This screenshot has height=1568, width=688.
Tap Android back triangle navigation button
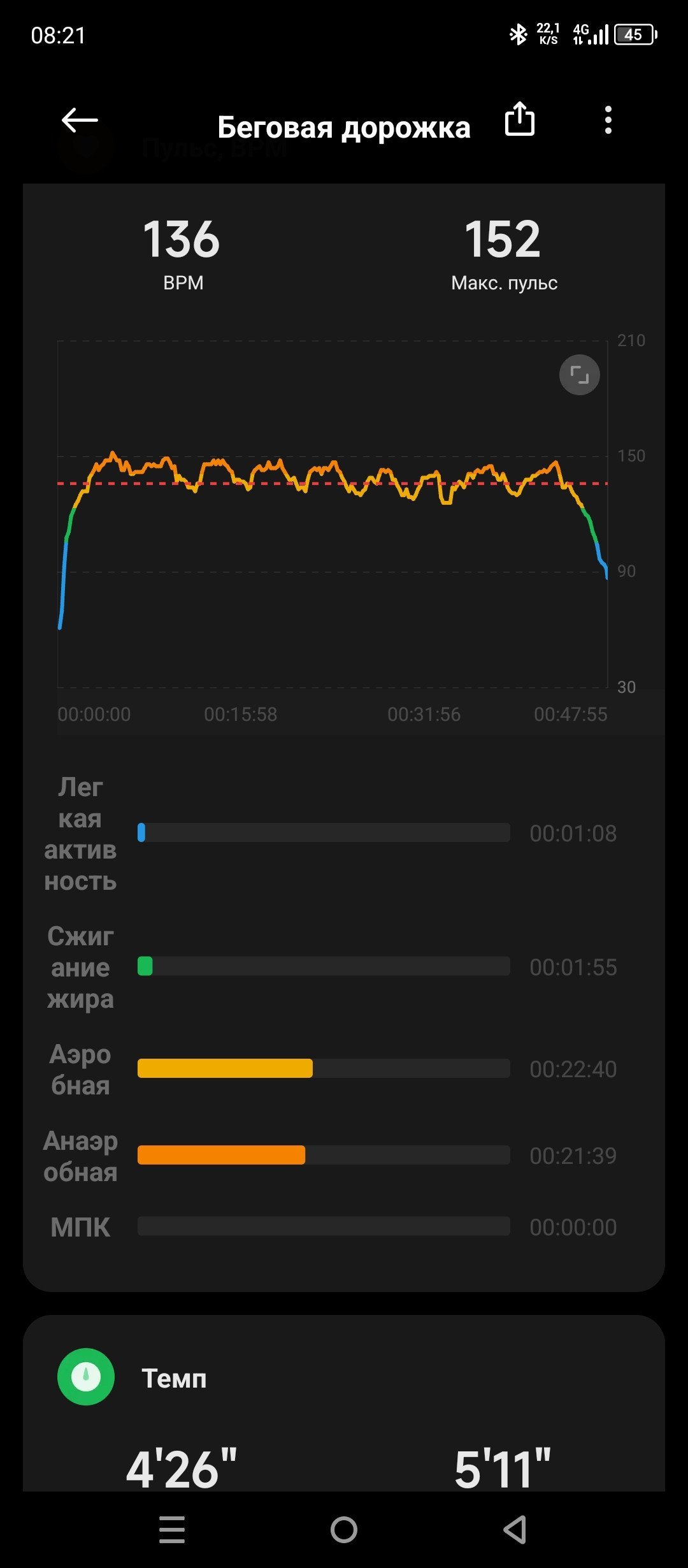coord(515,1530)
